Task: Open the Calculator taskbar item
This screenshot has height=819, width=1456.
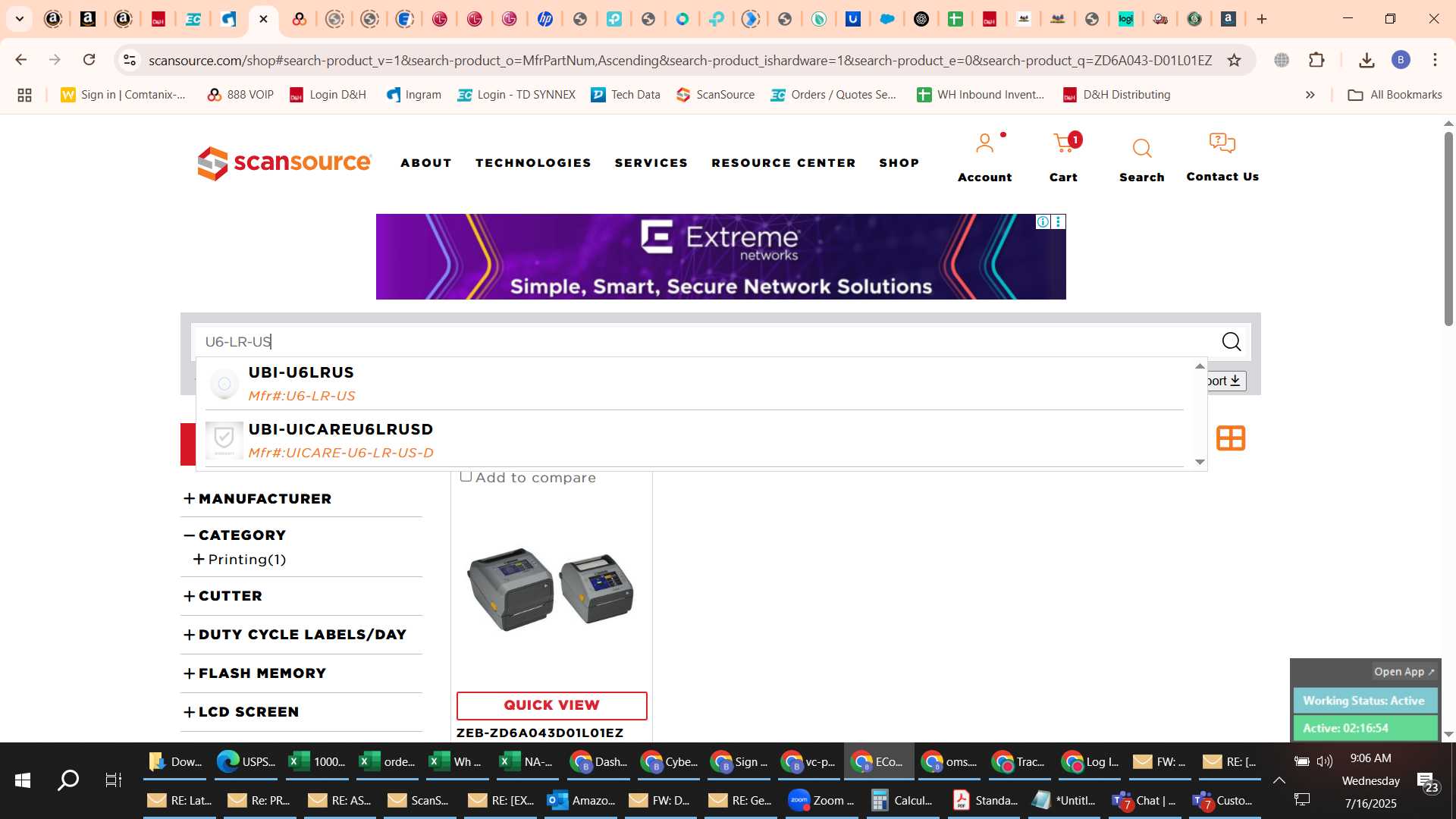Action: click(x=902, y=800)
